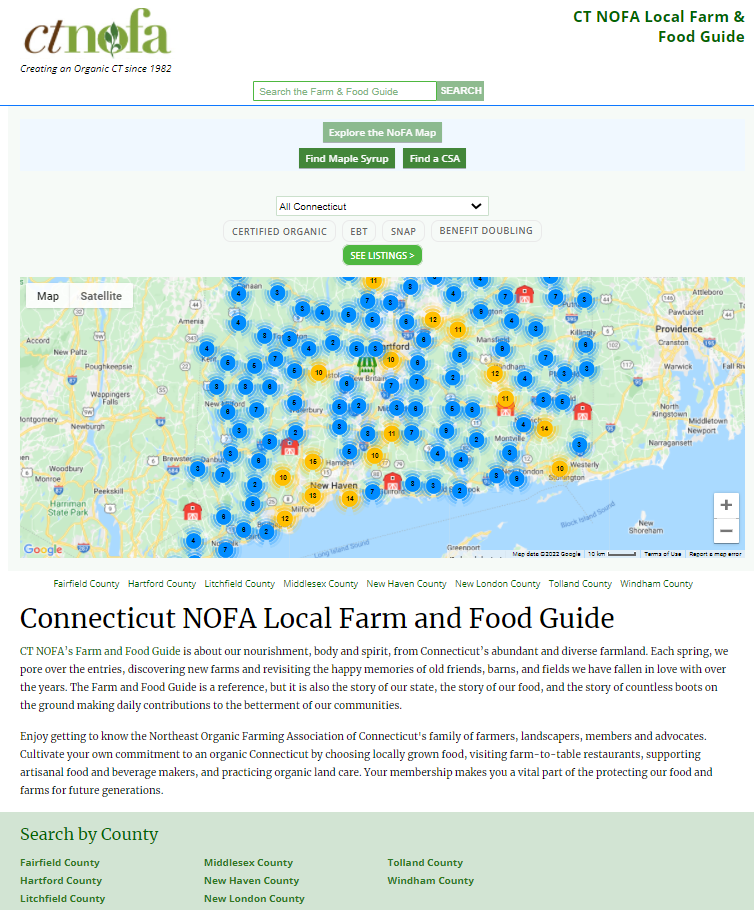Click the Find Maple Syrup button

[347, 158]
